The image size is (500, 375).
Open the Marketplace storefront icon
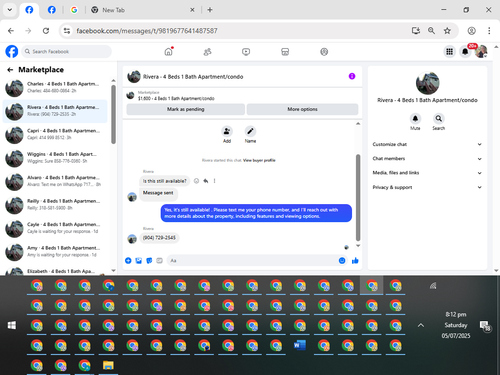[285, 52]
